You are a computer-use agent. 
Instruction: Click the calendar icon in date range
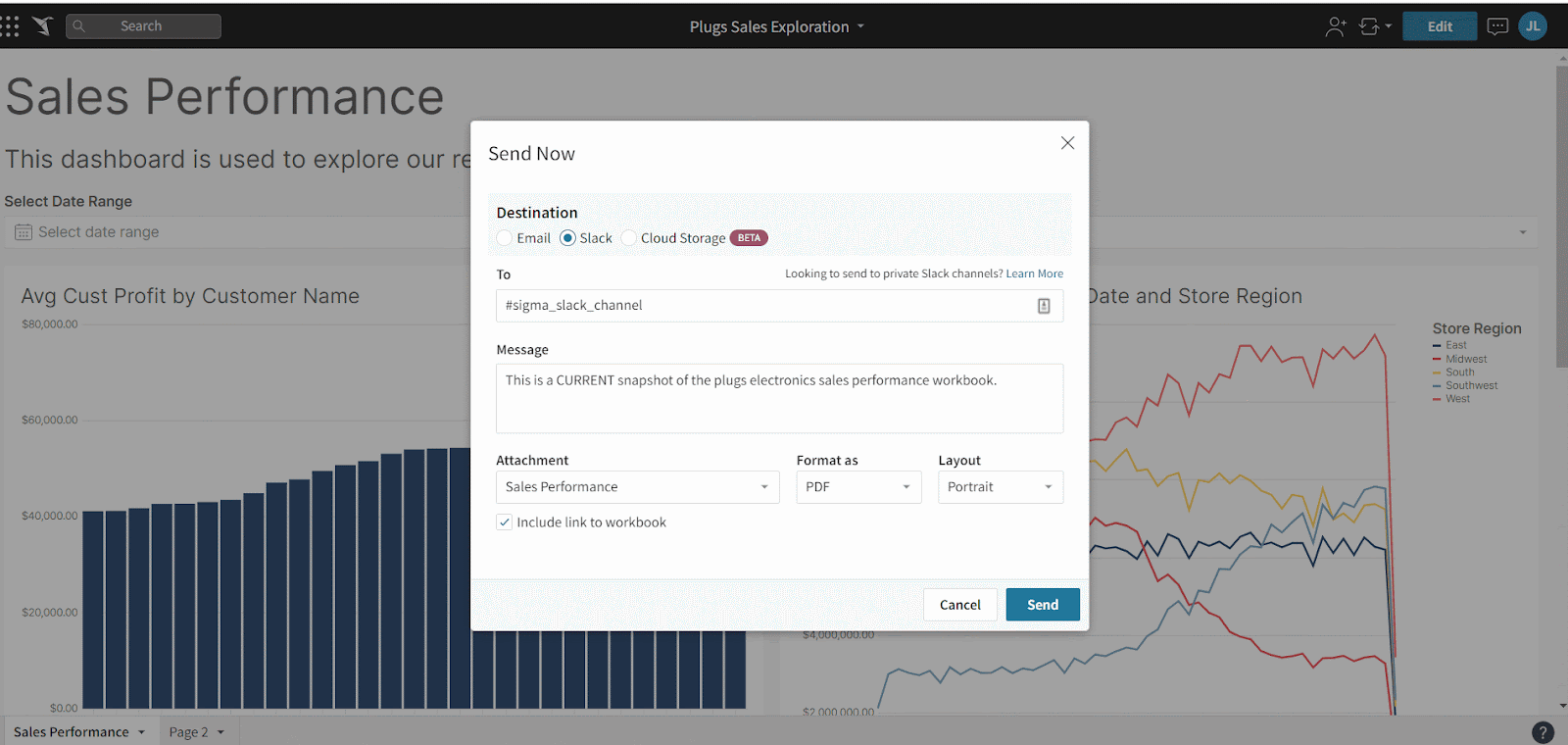tap(24, 232)
